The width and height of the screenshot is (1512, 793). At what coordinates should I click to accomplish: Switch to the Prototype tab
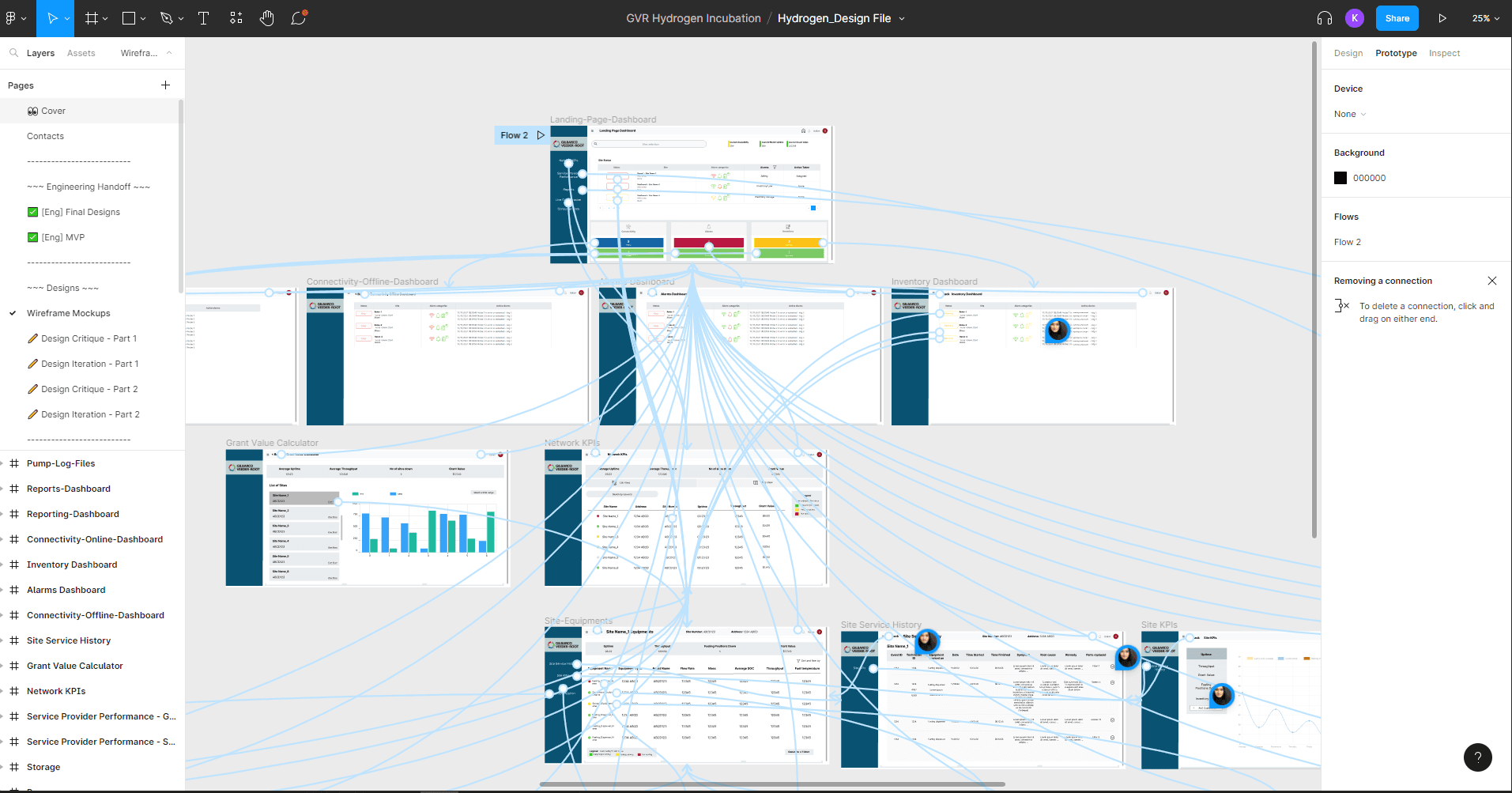[x=1396, y=53]
